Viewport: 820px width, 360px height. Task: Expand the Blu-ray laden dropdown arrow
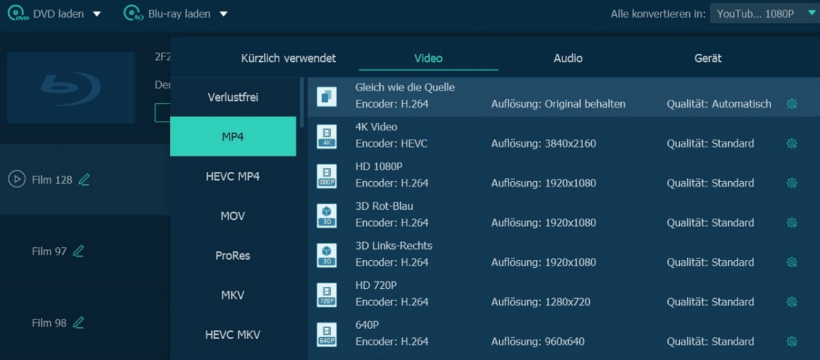click(x=223, y=14)
